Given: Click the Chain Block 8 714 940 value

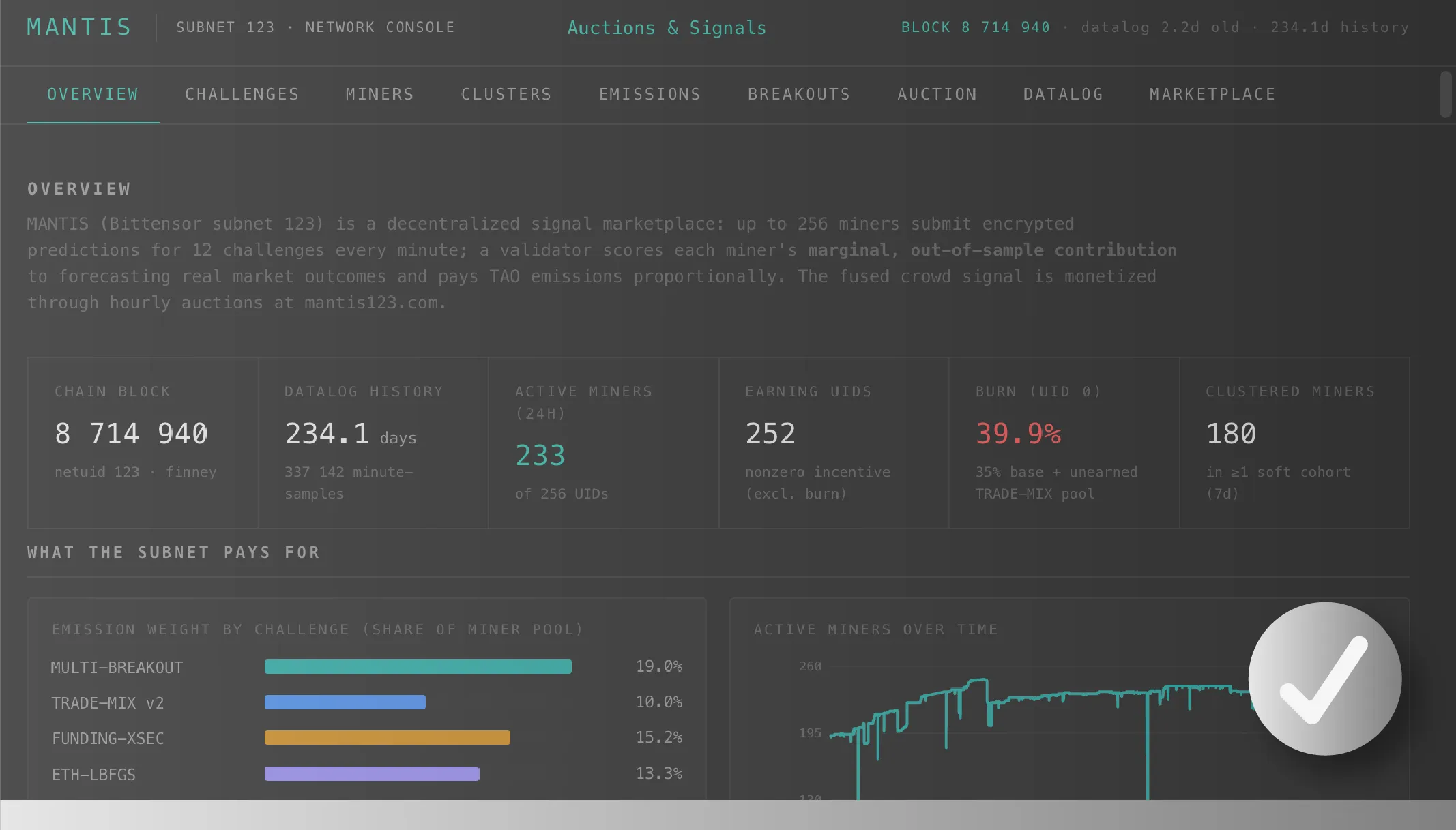Looking at the screenshot, I should click(x=131, y=434).
